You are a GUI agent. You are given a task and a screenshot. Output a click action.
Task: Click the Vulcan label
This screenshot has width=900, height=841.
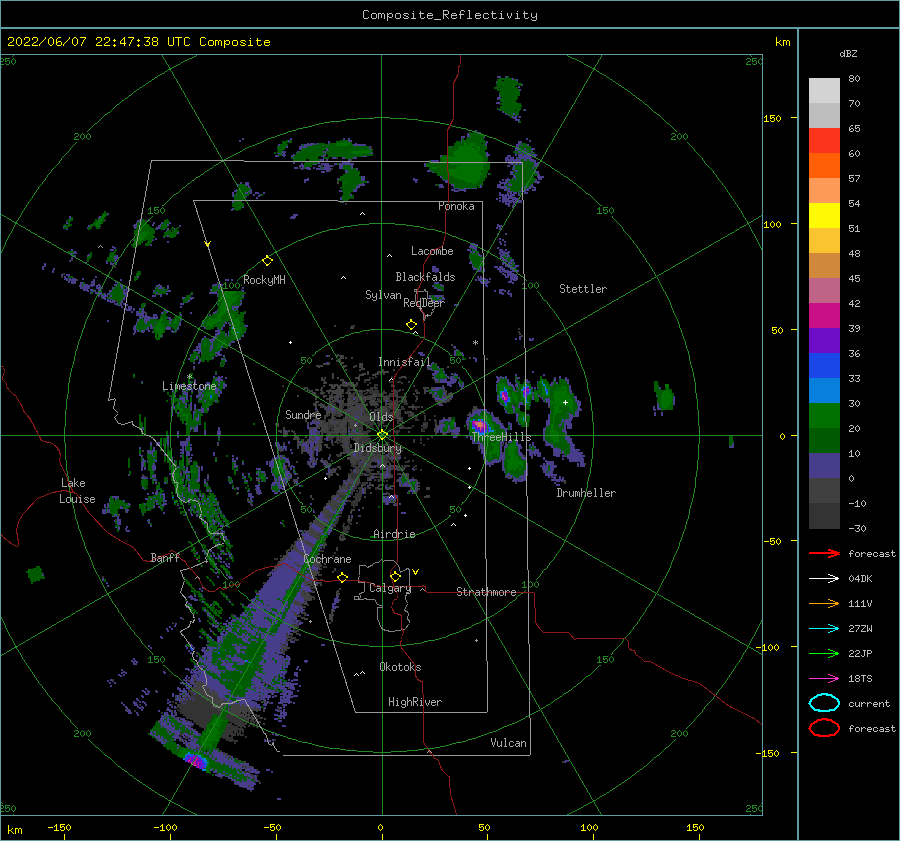pos(508,743)
